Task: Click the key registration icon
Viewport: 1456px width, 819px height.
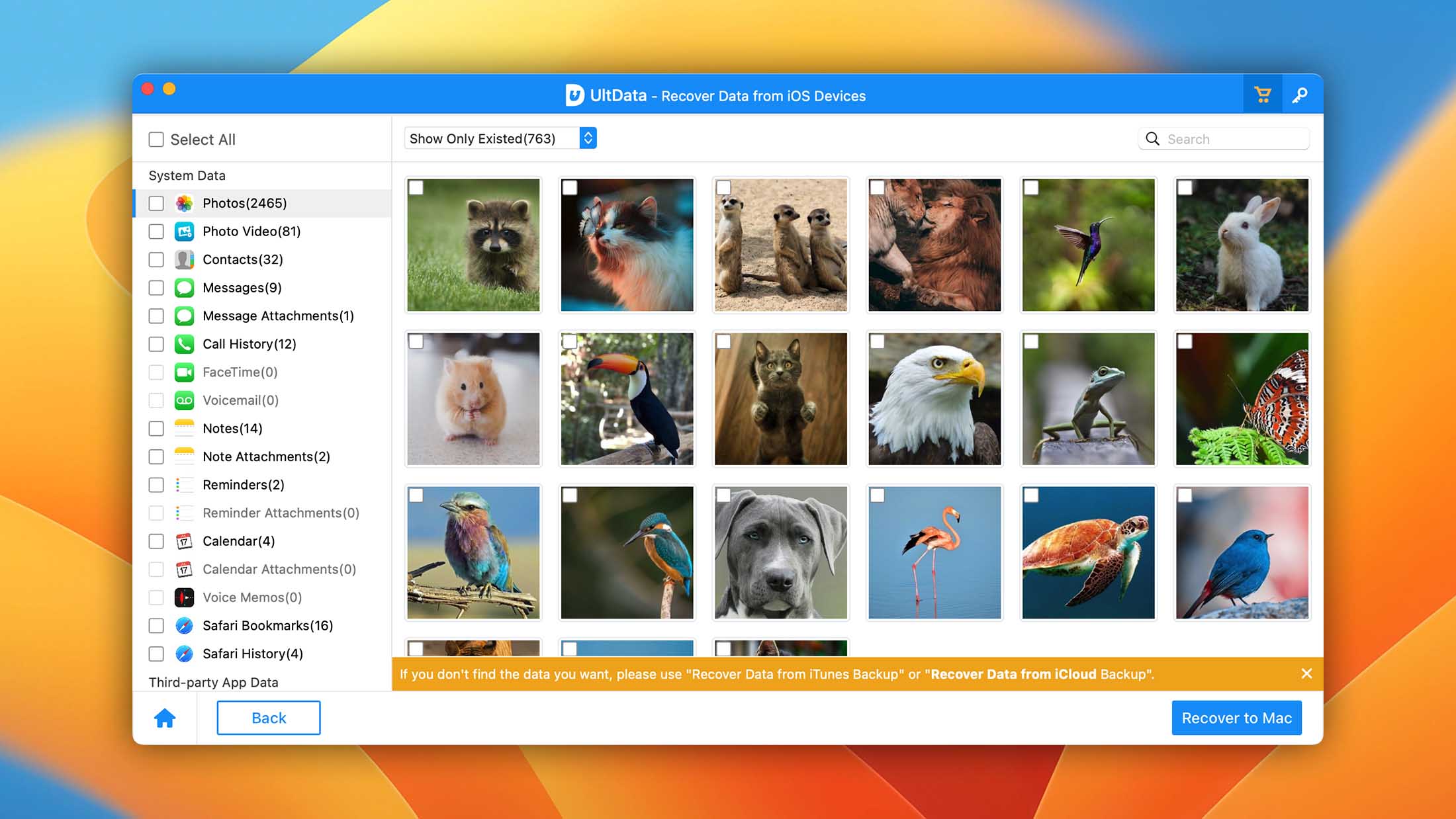Action: (1300, 95)
